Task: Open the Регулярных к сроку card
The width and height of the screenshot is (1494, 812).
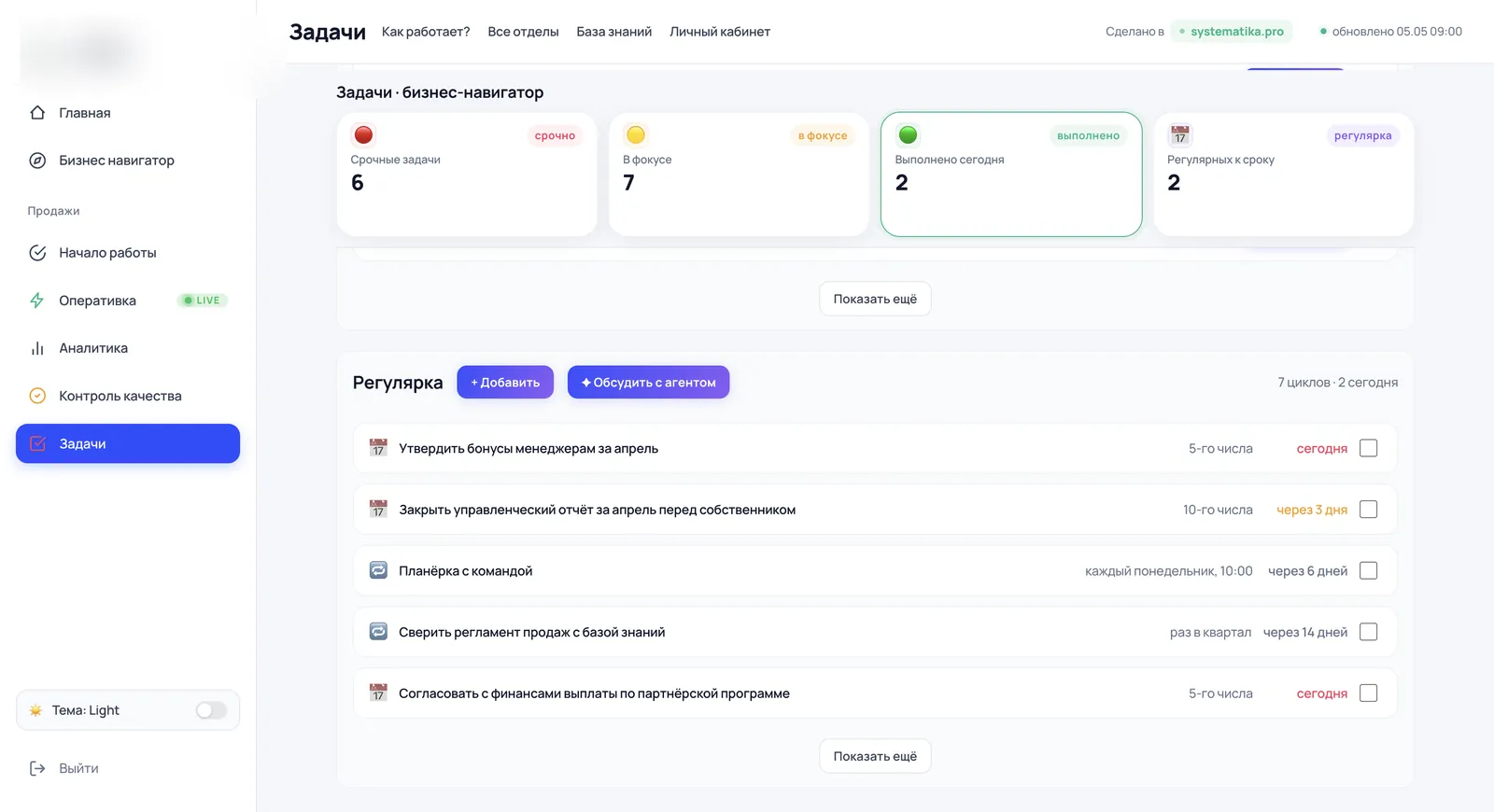Action: (1284, 175)
